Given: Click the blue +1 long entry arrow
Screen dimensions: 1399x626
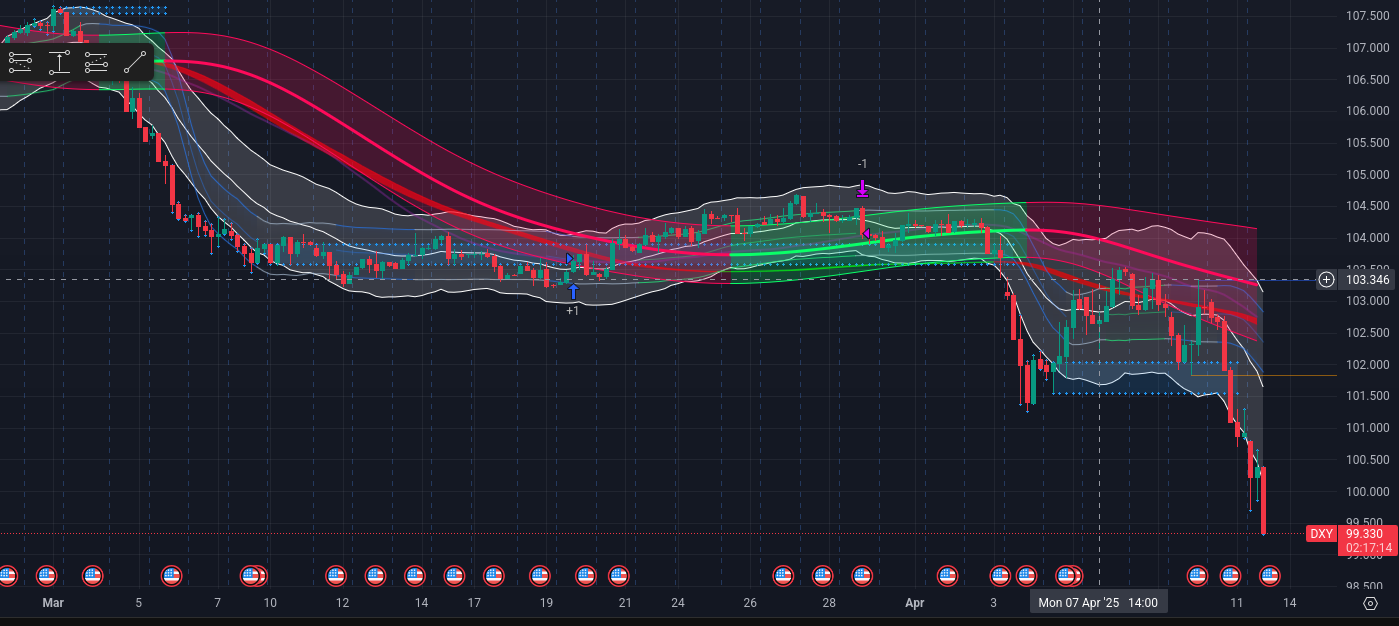Looking at the screenshot, I should coord(573,291).
